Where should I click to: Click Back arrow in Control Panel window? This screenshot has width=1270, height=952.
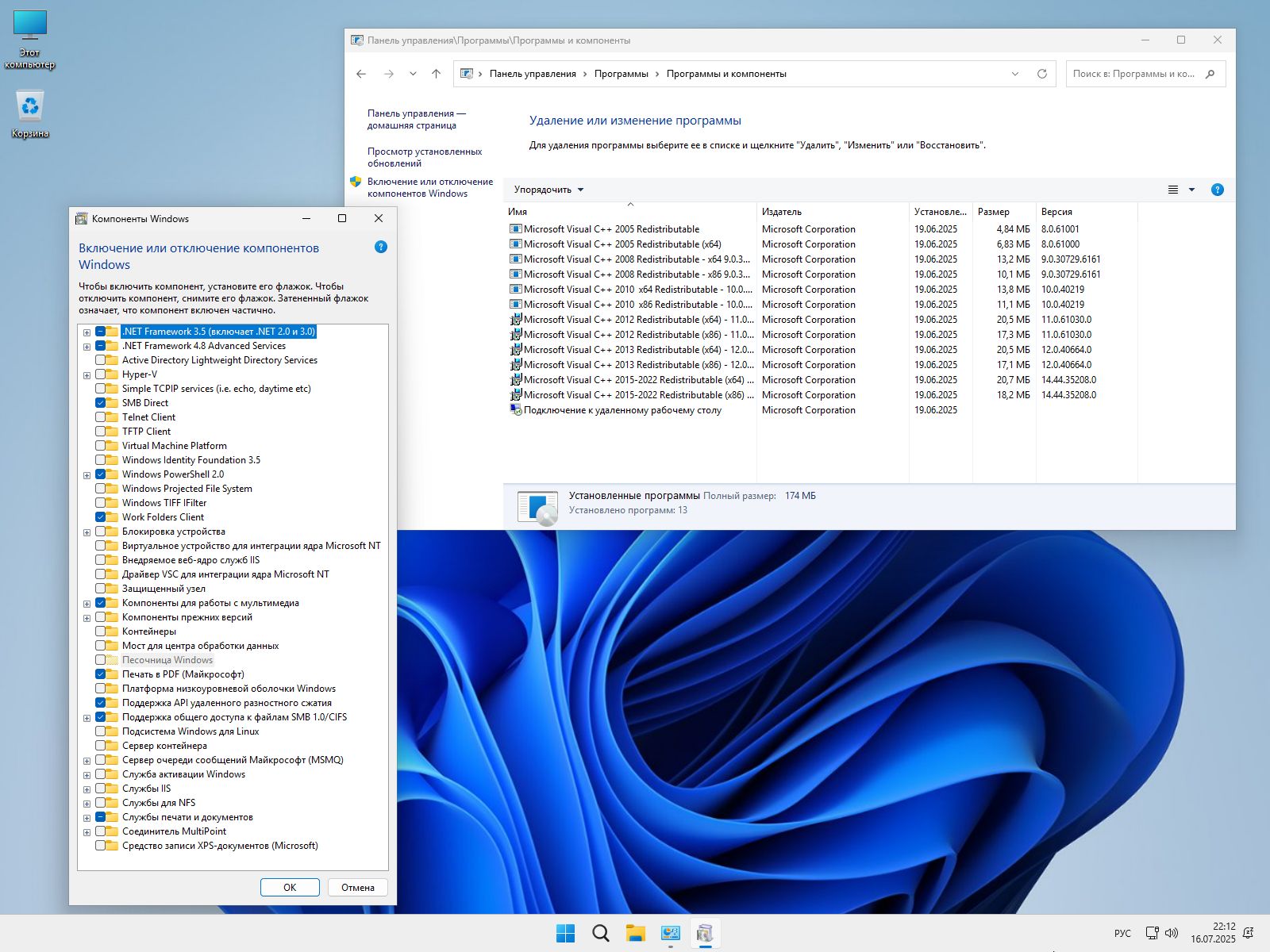coord(361,74)
